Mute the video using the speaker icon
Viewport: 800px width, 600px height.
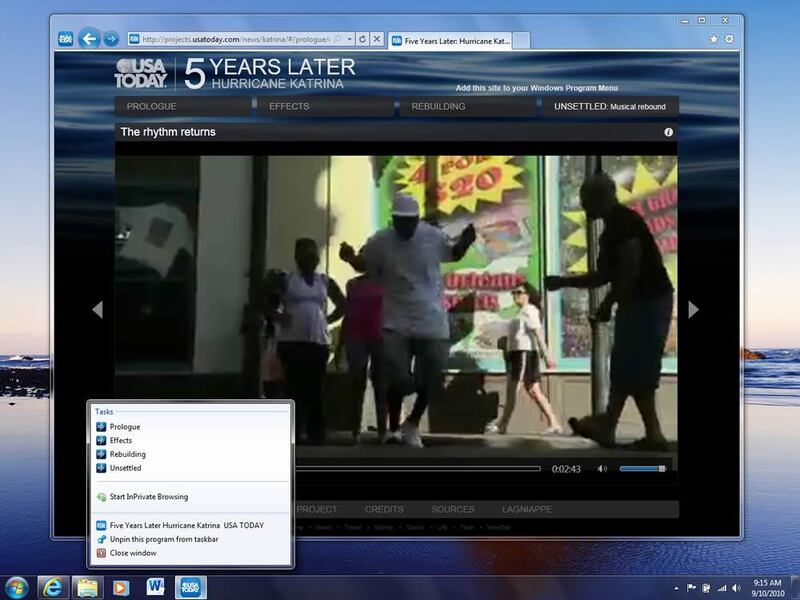602,468
